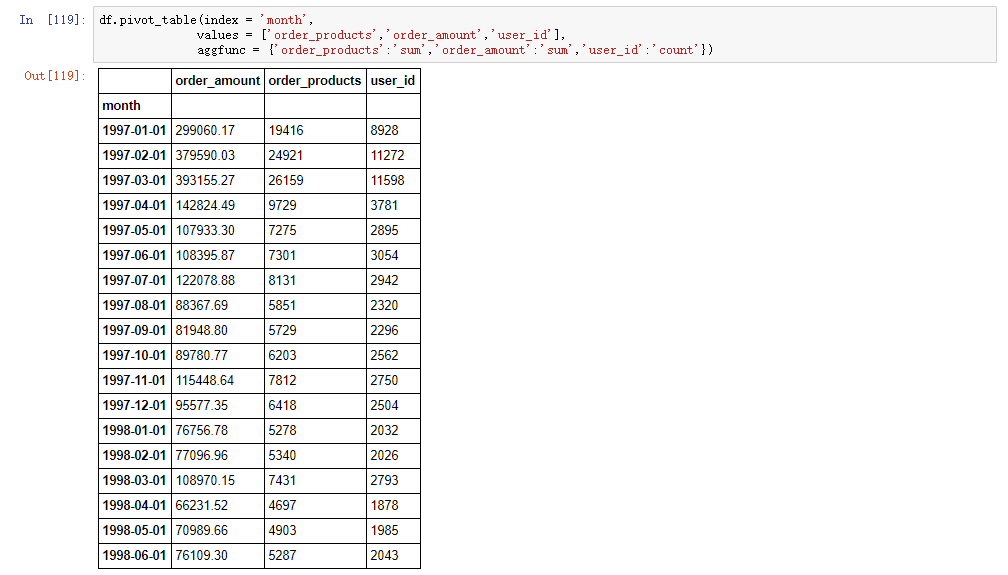Click the 7275 products cell
1008x575 pixels.
pos(315,231)
